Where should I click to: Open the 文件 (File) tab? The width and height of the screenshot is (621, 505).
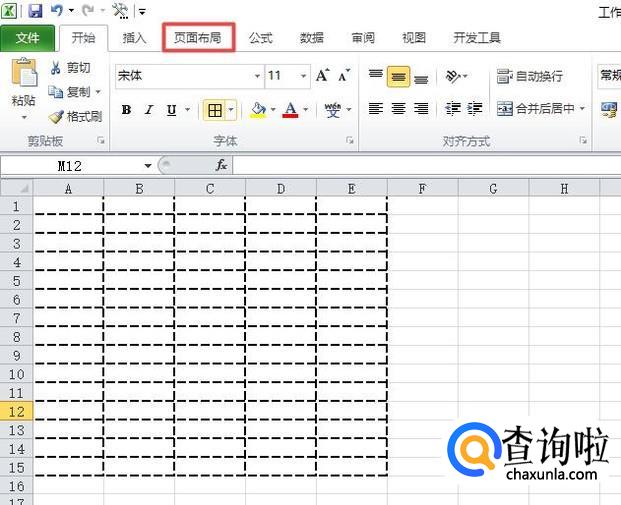pos(27,38)
